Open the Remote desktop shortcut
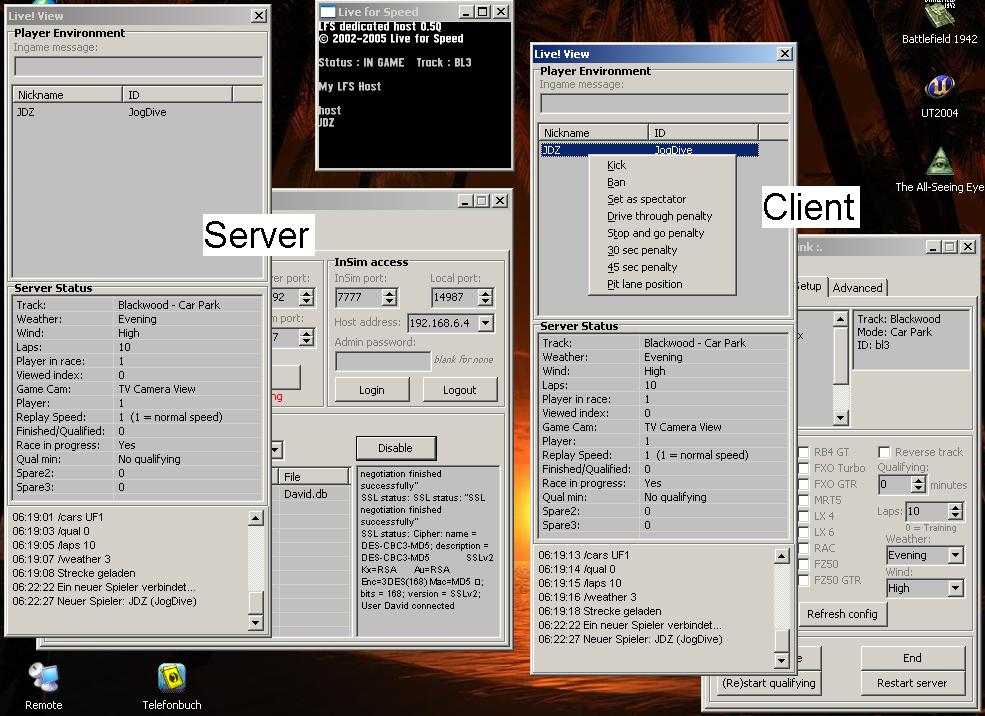This screenshot has width=985, height=716. [42, 679]
